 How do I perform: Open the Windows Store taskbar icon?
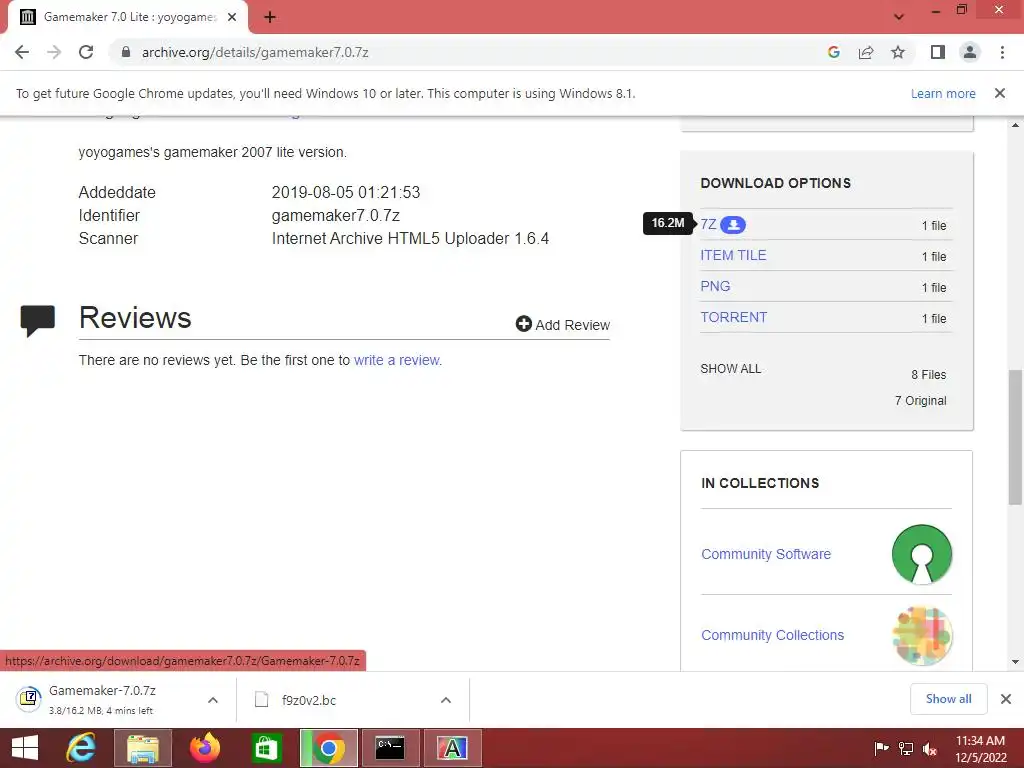click(x=266, y=748)
